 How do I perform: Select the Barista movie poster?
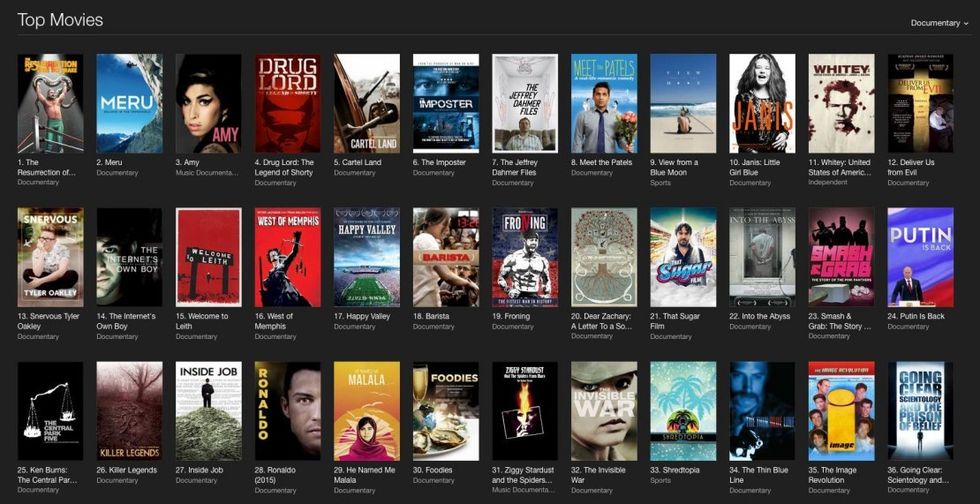[446, 258]
